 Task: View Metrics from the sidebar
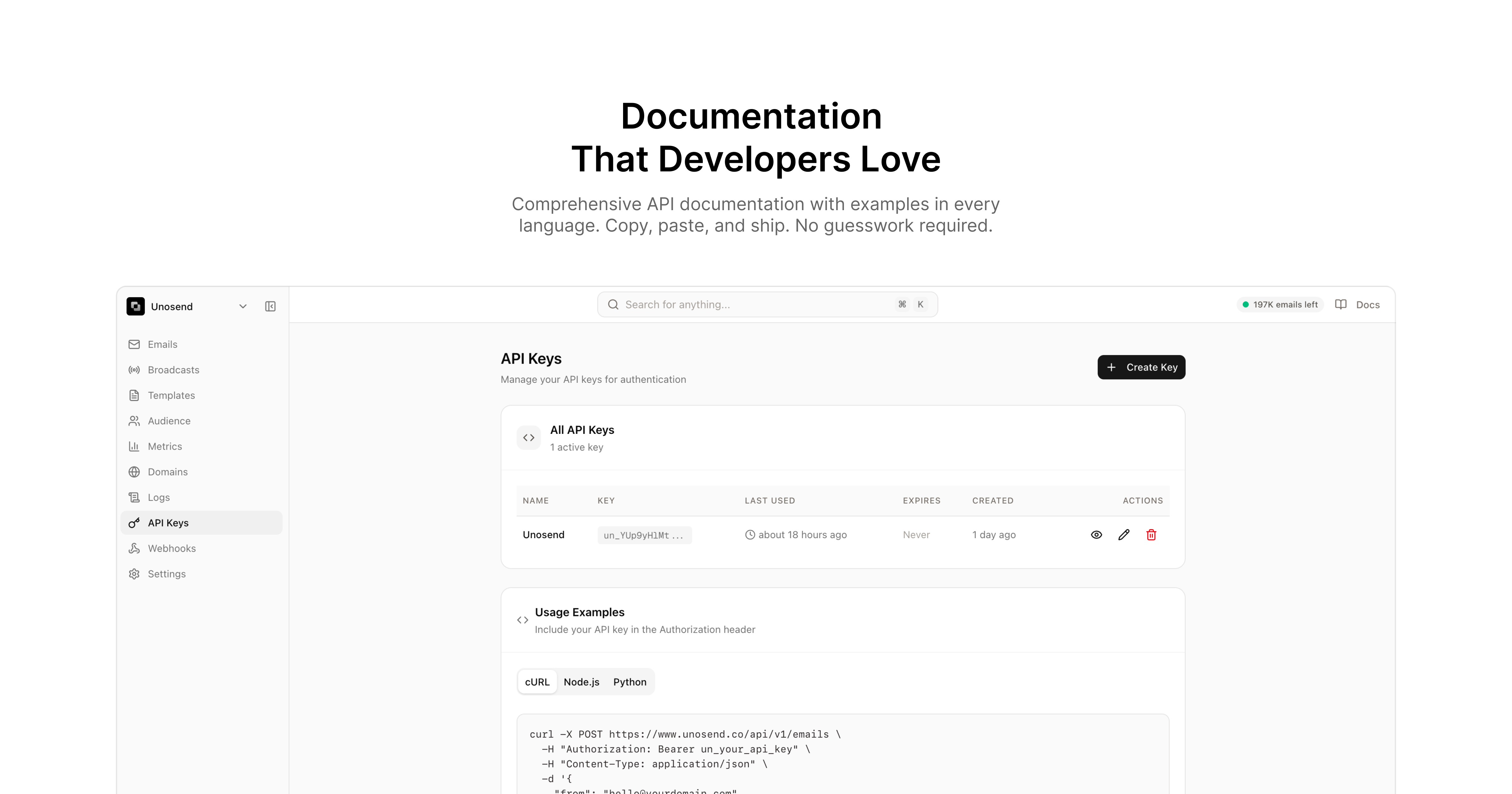point(165,446)
